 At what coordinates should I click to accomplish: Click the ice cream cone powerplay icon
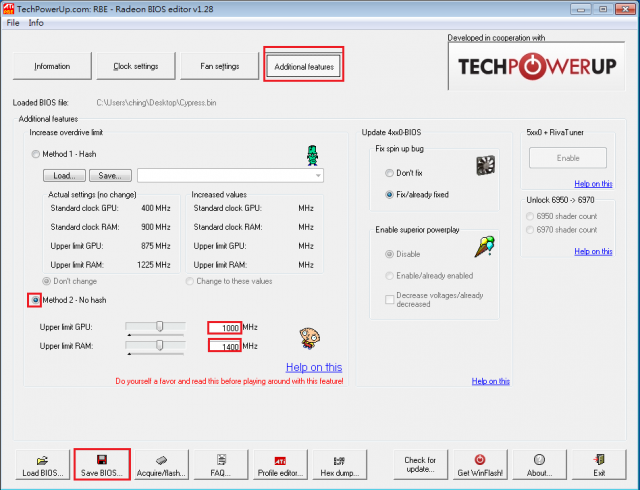(484, 247)
